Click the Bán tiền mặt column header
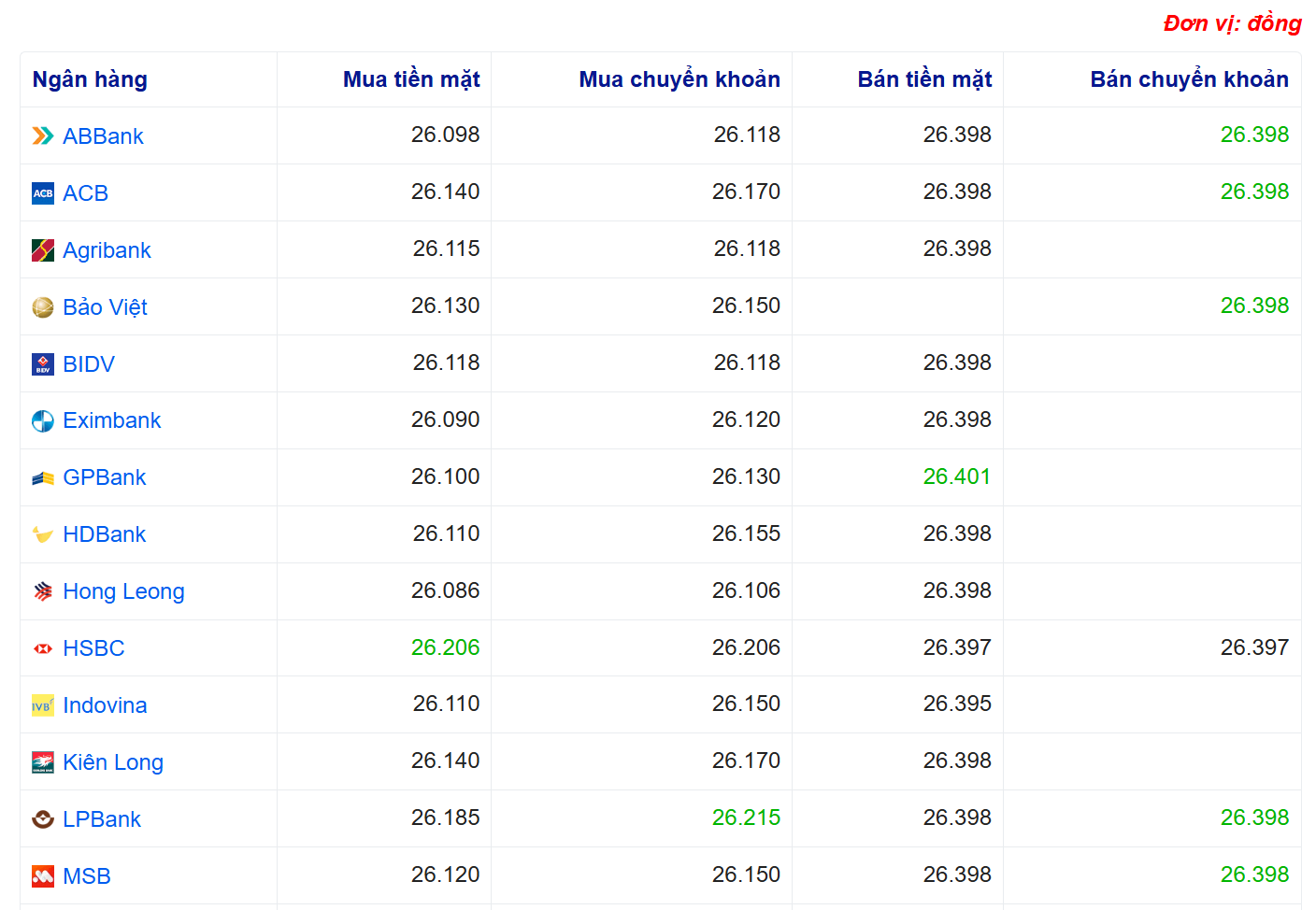Viewport: 1316px width, 910px height. tap(924, 79)
